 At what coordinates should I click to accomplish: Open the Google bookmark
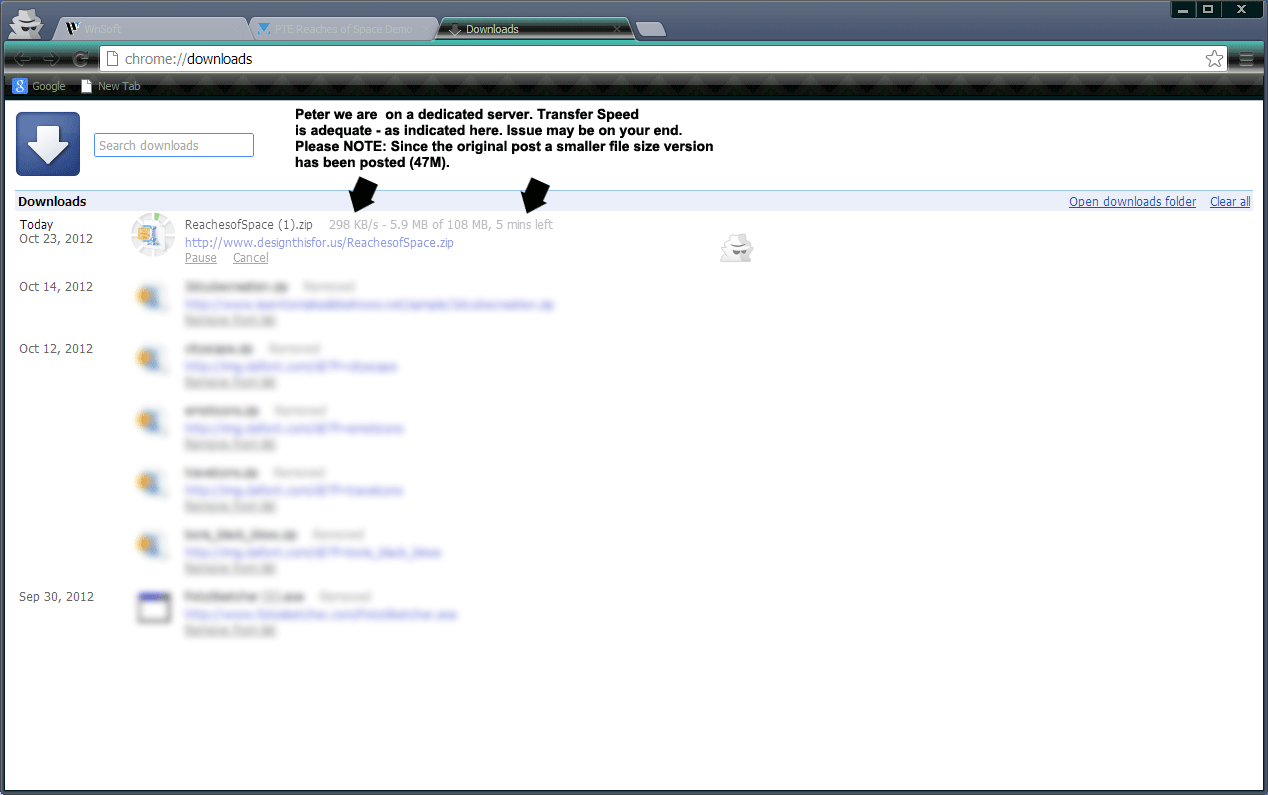coord(39,86)
